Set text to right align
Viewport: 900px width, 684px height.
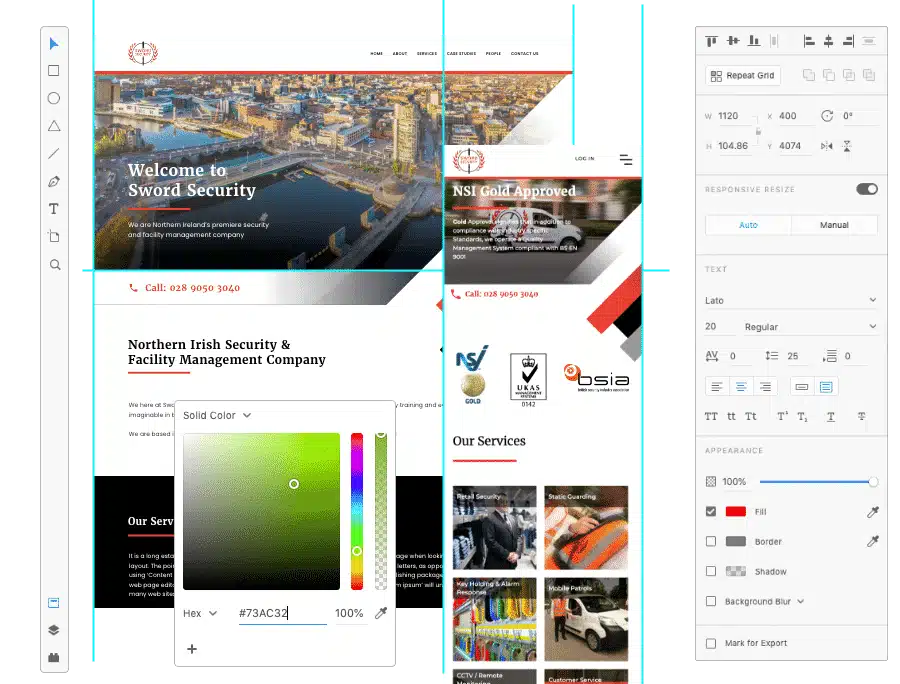coord(765,387)
